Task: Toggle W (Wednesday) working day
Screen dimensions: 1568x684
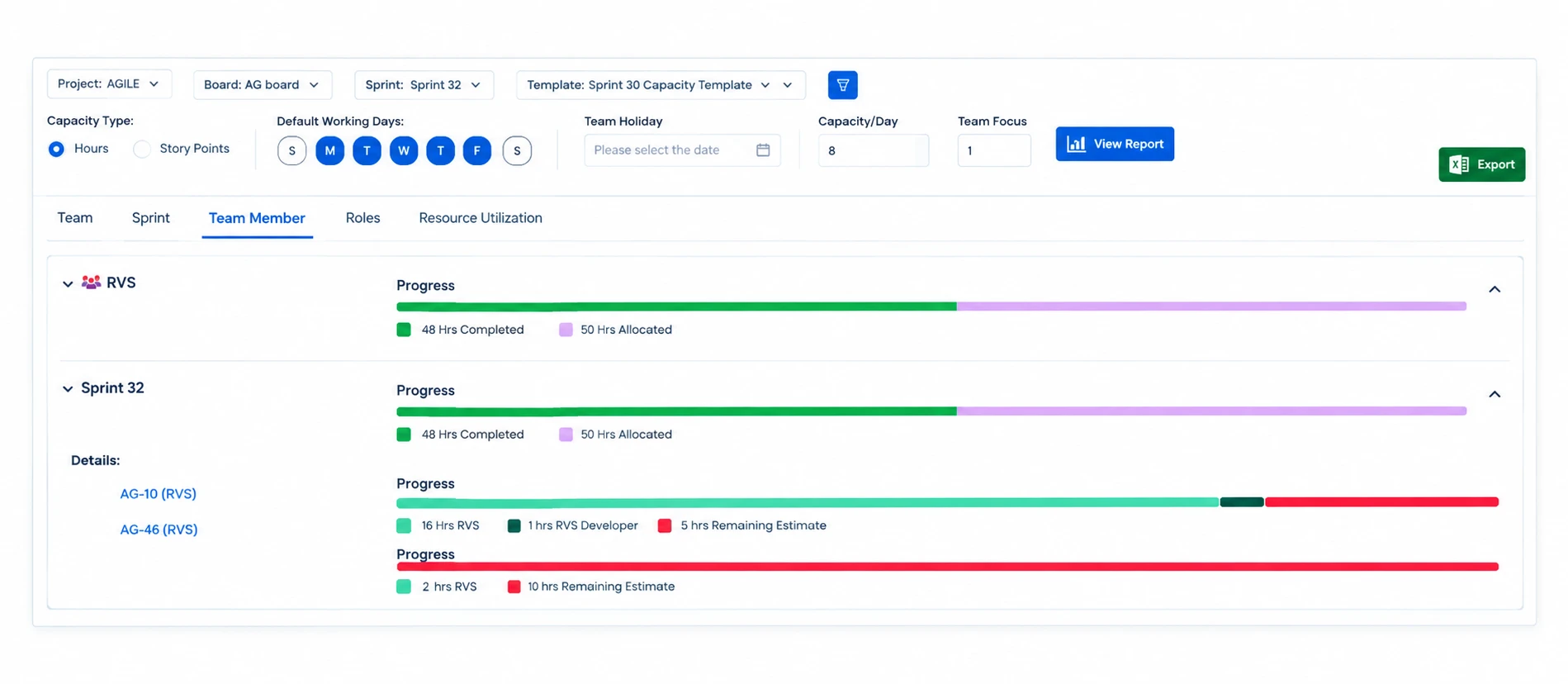Action: click(x=404, y=150)
